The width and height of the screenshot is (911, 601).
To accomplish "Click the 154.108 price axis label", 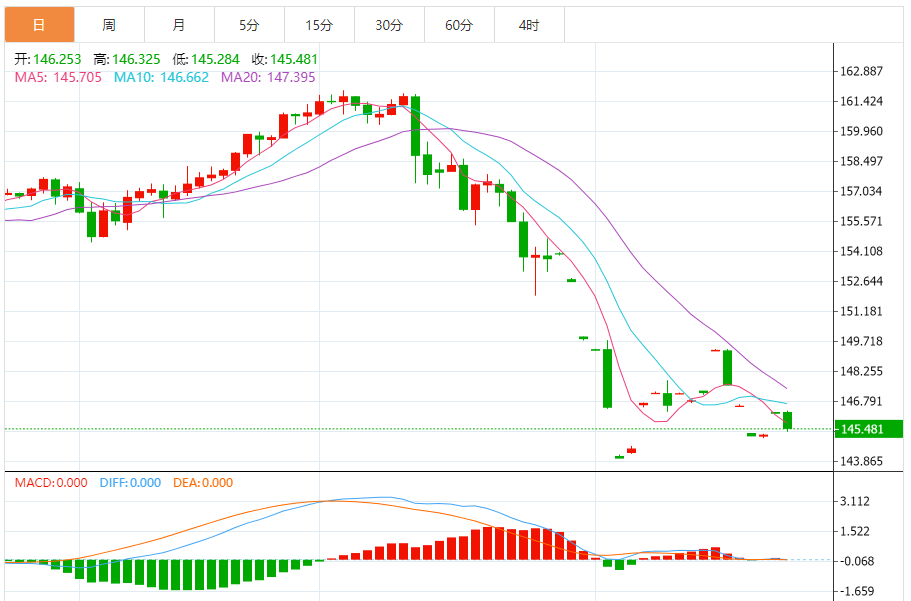I will (x=862, y=251).
